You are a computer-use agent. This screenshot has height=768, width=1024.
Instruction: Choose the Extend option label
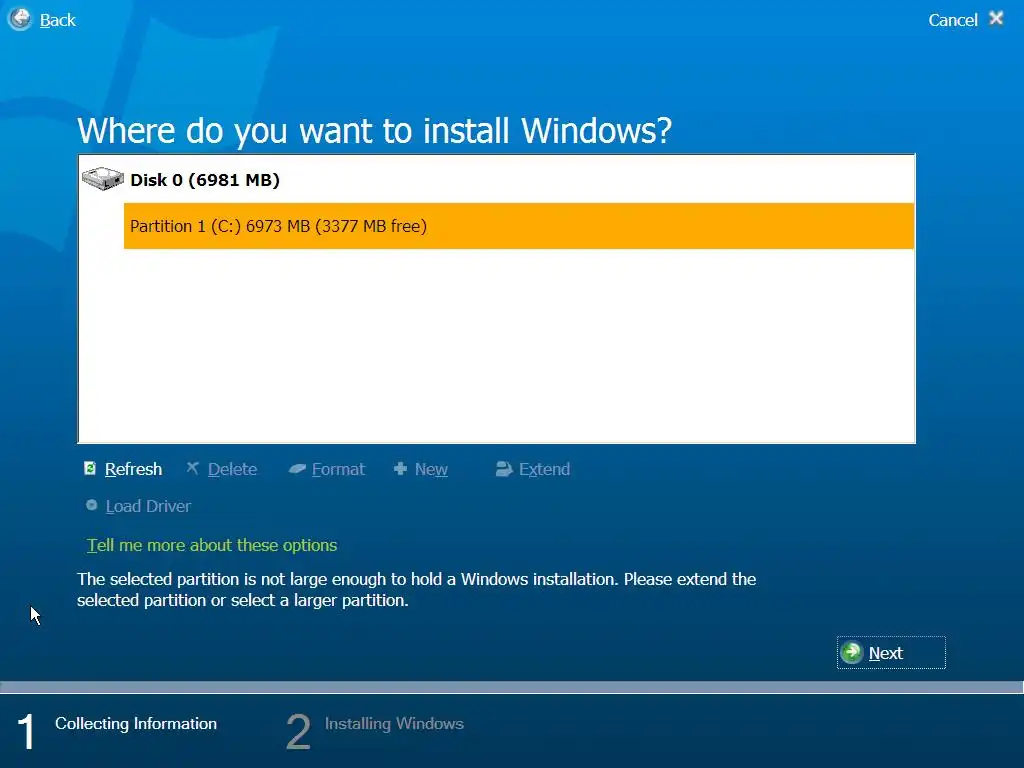coord(545,469)
